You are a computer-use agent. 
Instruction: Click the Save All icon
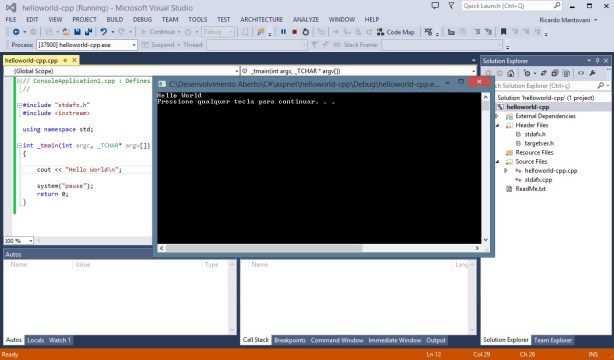tap(88, 32)
